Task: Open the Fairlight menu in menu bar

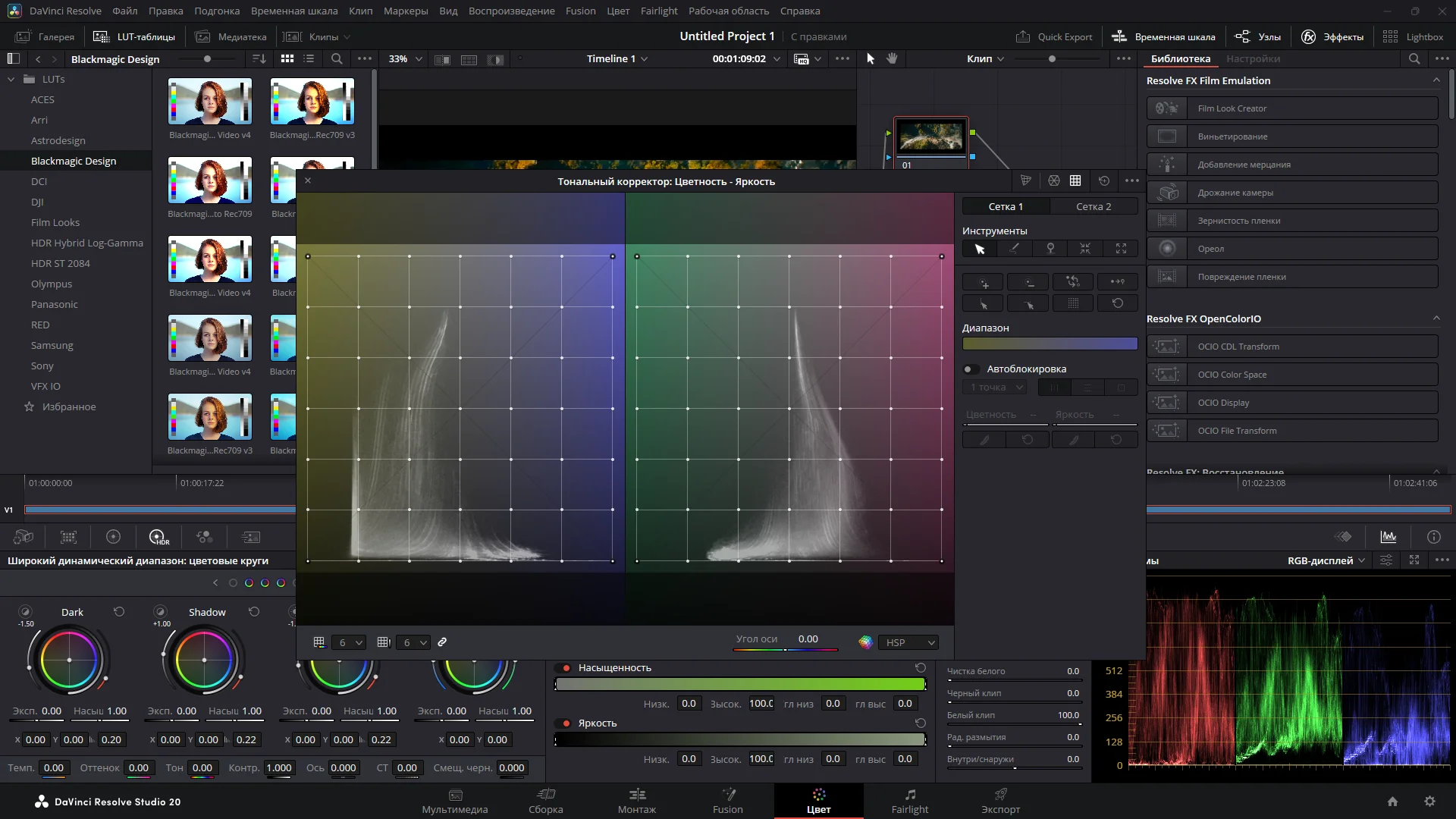Action: point(658,11)
